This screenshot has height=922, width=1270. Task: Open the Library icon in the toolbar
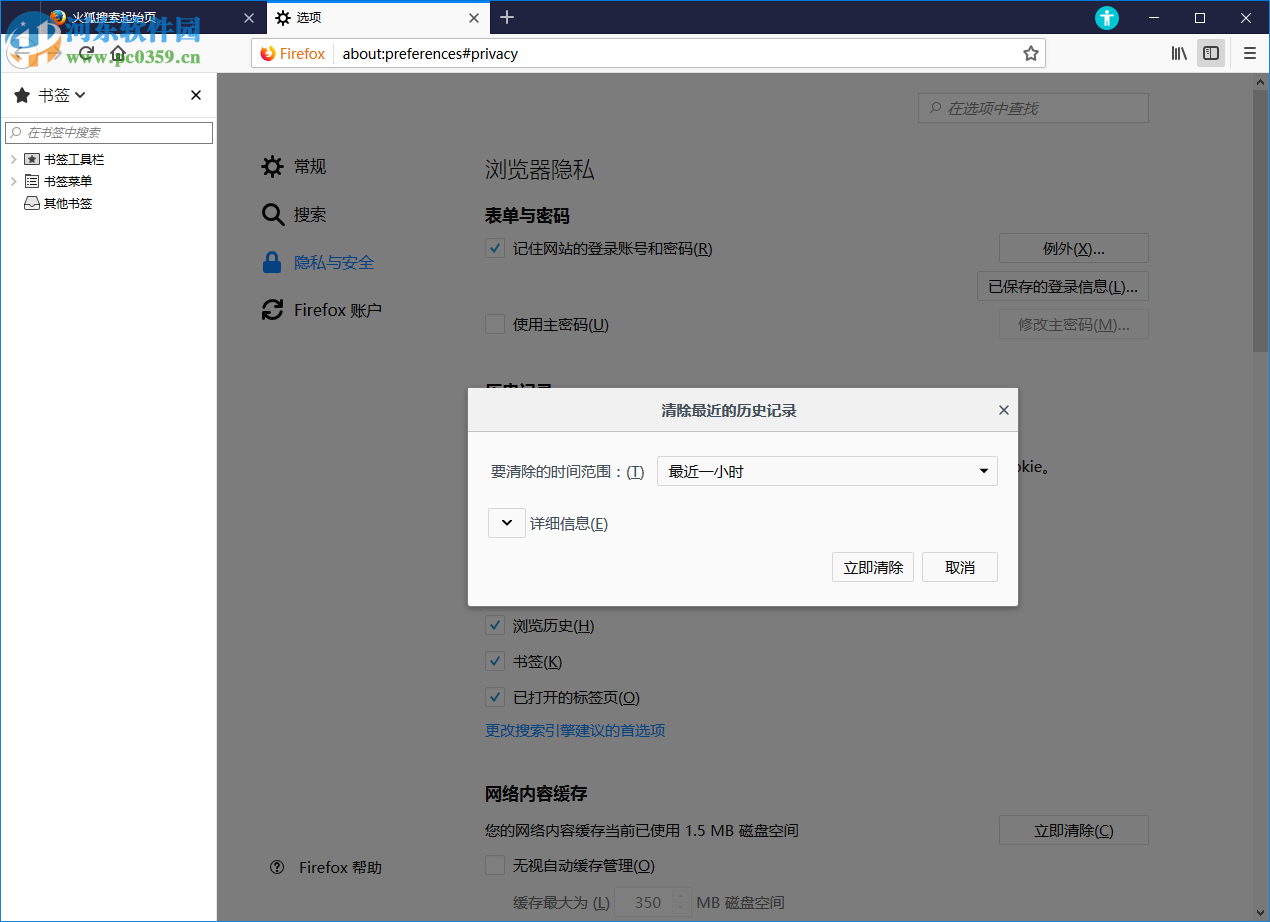pos(1178,53)
